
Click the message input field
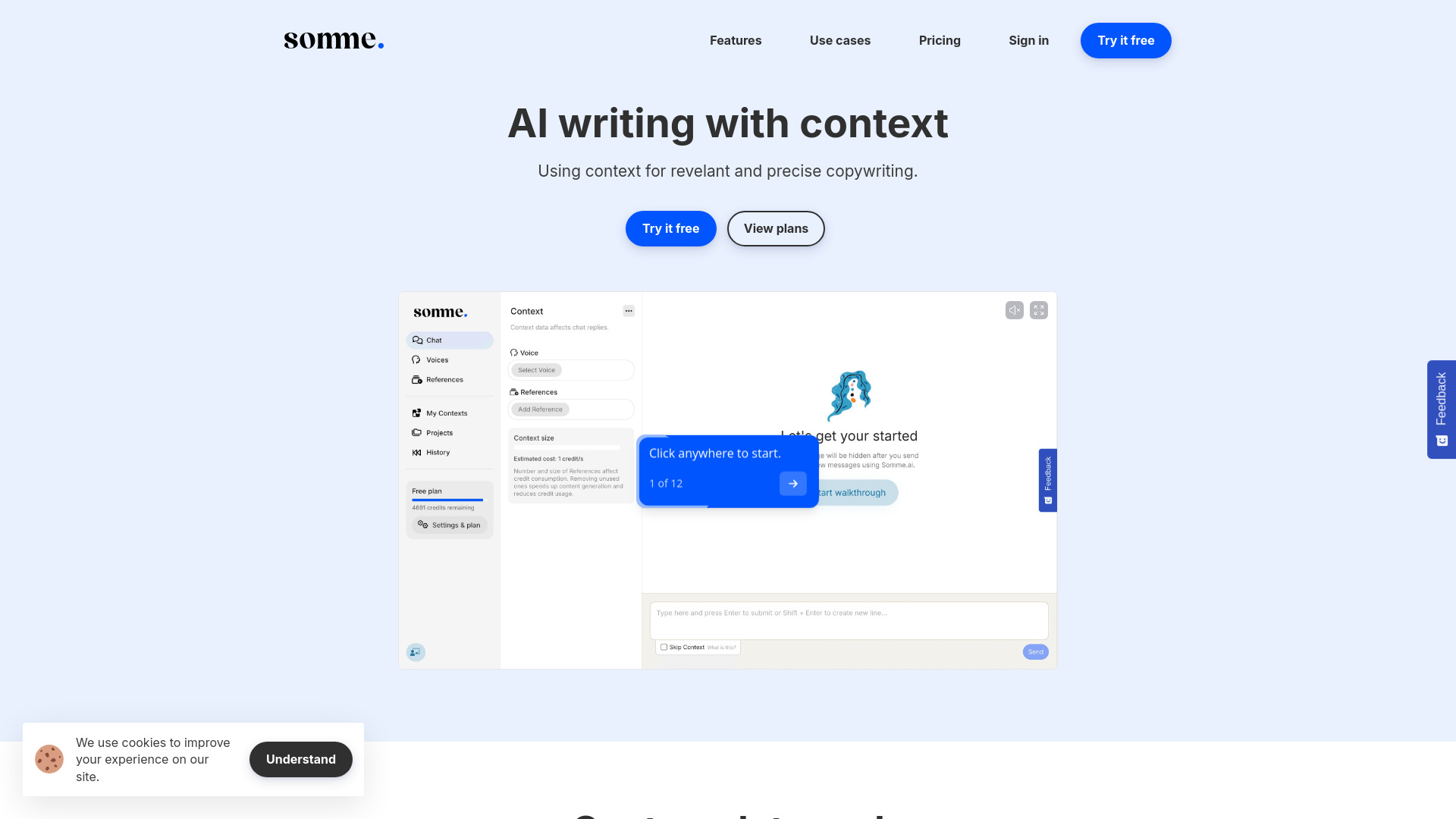pos(848,619)
